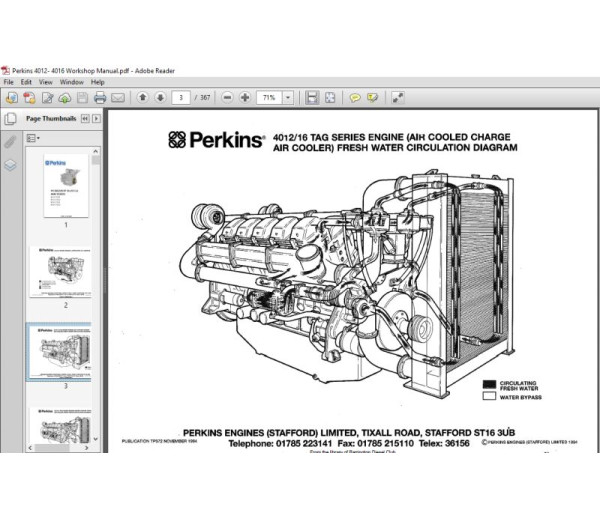This screenshot has height=518, width=600.
Task: Go to next page with down arrow
Action: [158, 98]
